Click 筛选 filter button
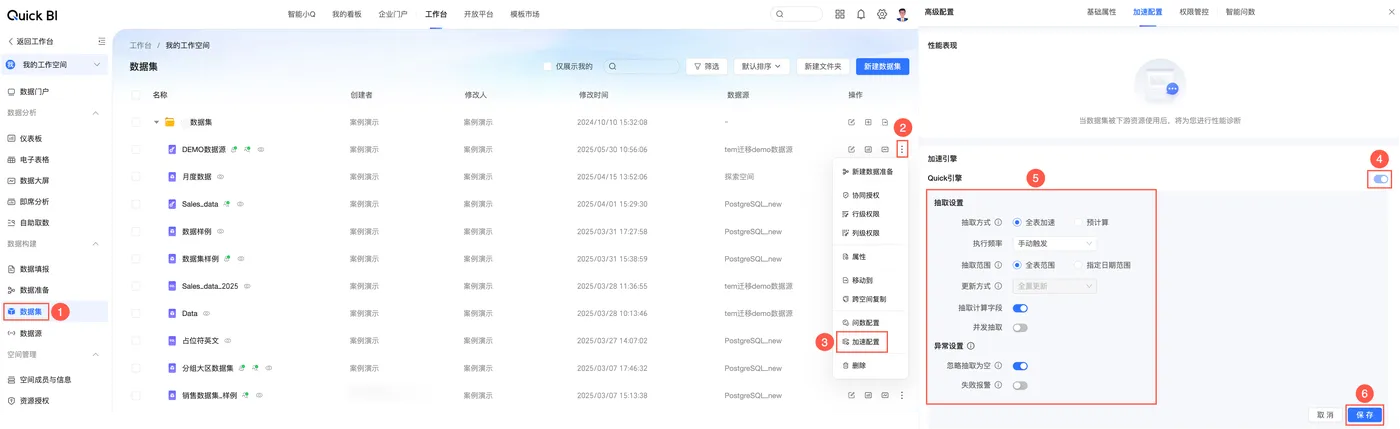This screenshot has height=429, width=1400. pos(706,66)
